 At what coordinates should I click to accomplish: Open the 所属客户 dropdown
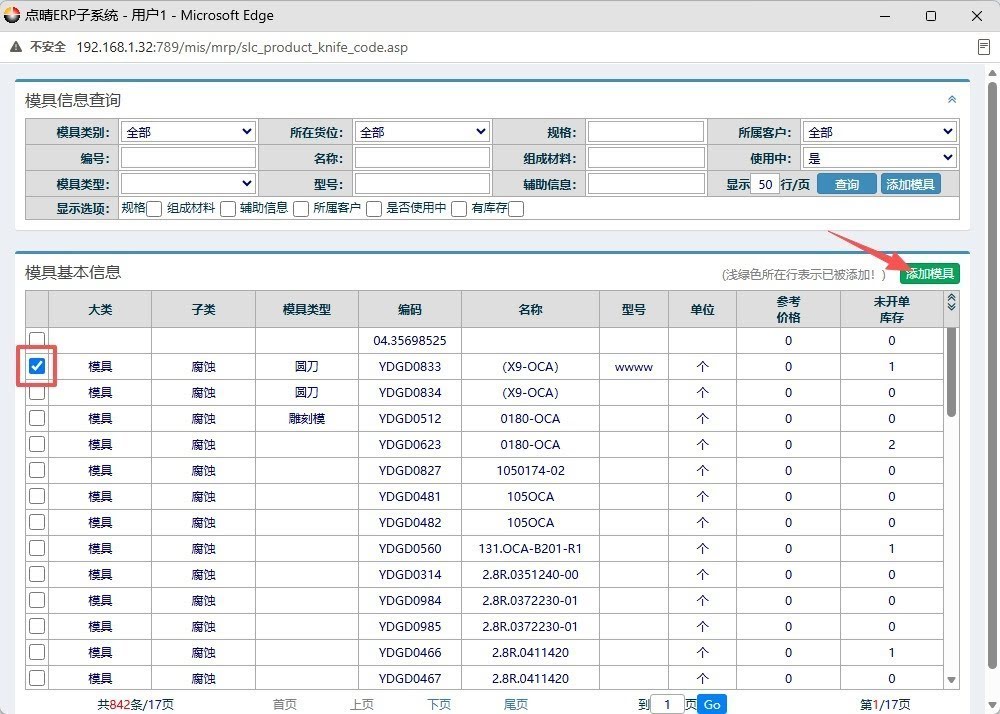pos(879,132)
